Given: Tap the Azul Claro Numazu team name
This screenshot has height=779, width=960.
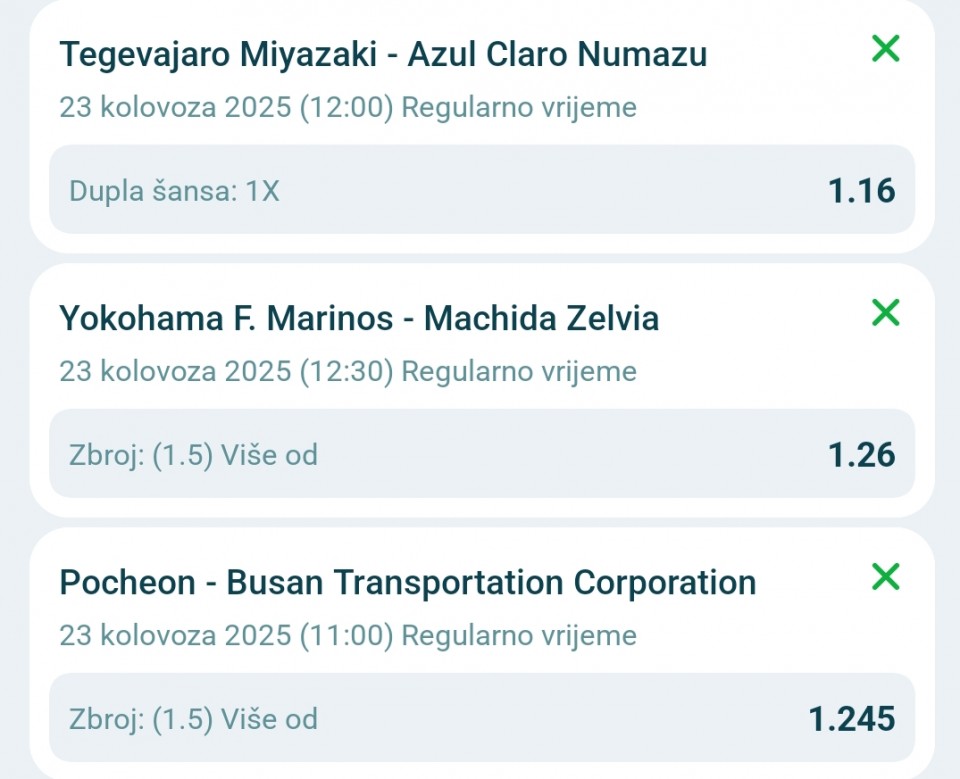Looking at the screenshot, I should point(557,54).
